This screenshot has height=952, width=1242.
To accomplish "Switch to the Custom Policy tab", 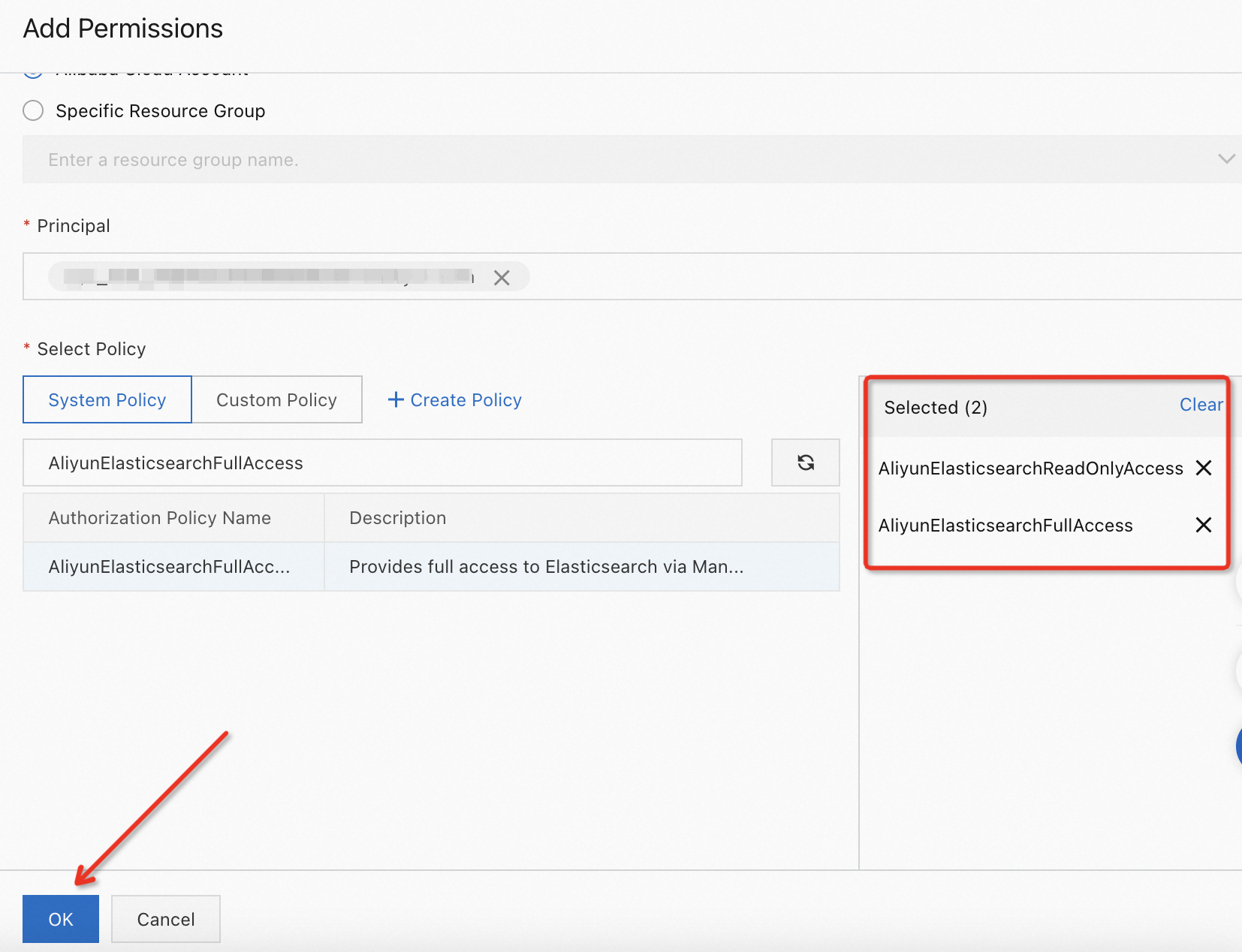I will (x=276, y=400).
